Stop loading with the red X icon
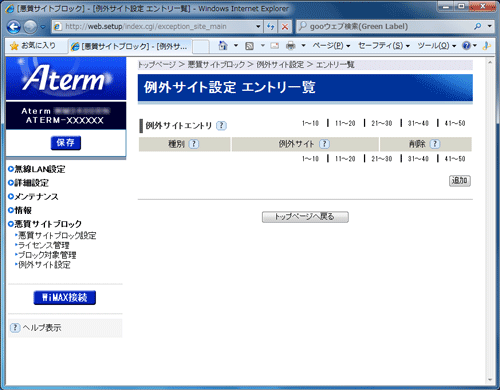This screenshot has height=390, width=500. [x=285, y=27]
